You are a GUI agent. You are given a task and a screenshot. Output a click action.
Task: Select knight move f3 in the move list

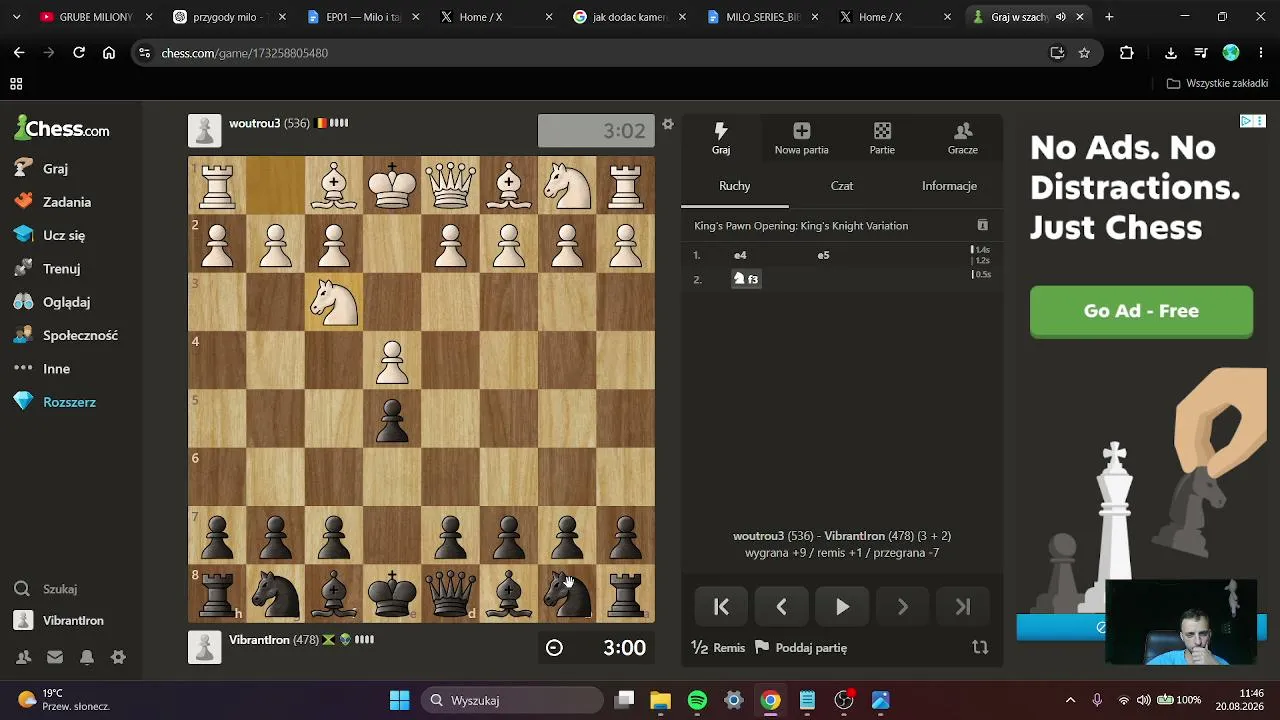(747, 279)
